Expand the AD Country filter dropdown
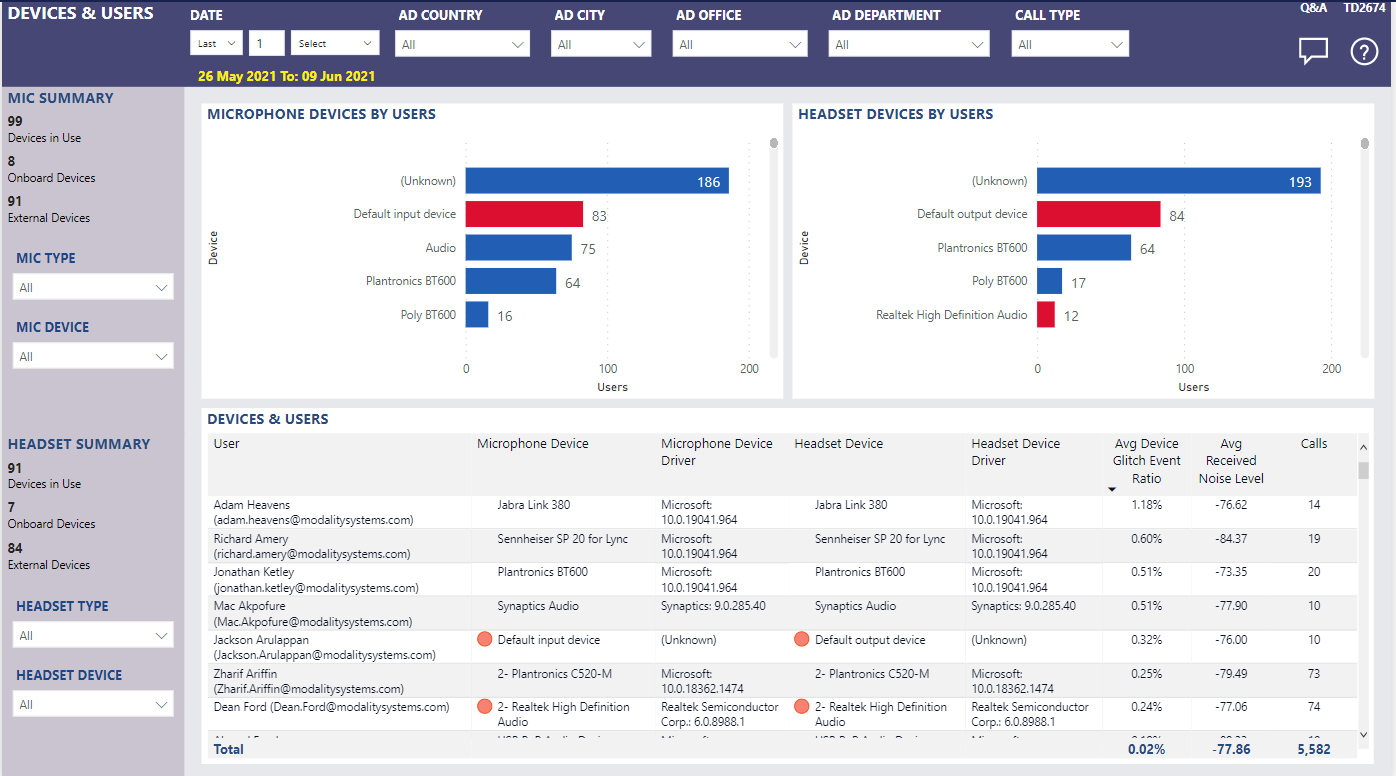Screen dimensions: 1396x776 [463, 44]
